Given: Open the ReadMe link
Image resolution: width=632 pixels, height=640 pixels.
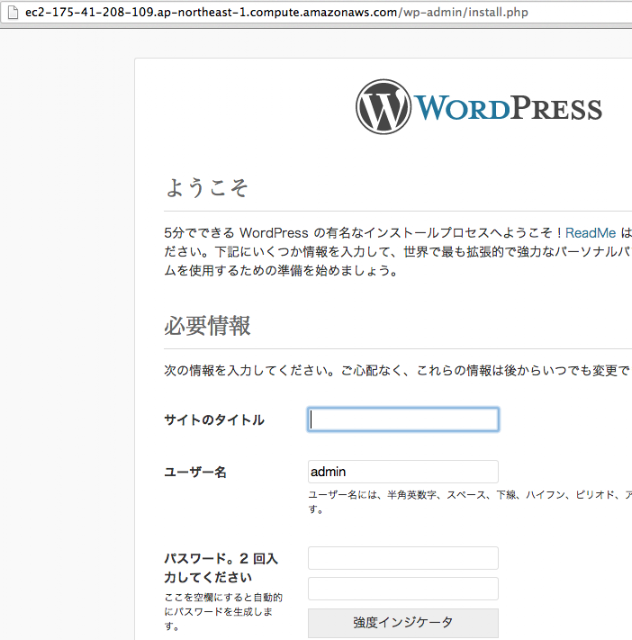Looking at the screenshot, I should 590,233.
